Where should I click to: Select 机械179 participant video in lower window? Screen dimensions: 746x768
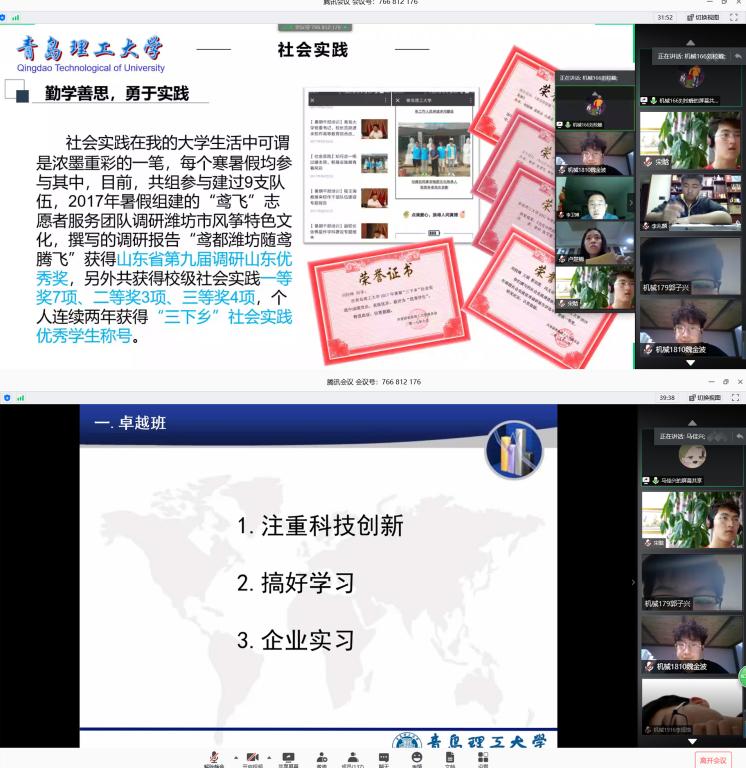pos(691,583)
